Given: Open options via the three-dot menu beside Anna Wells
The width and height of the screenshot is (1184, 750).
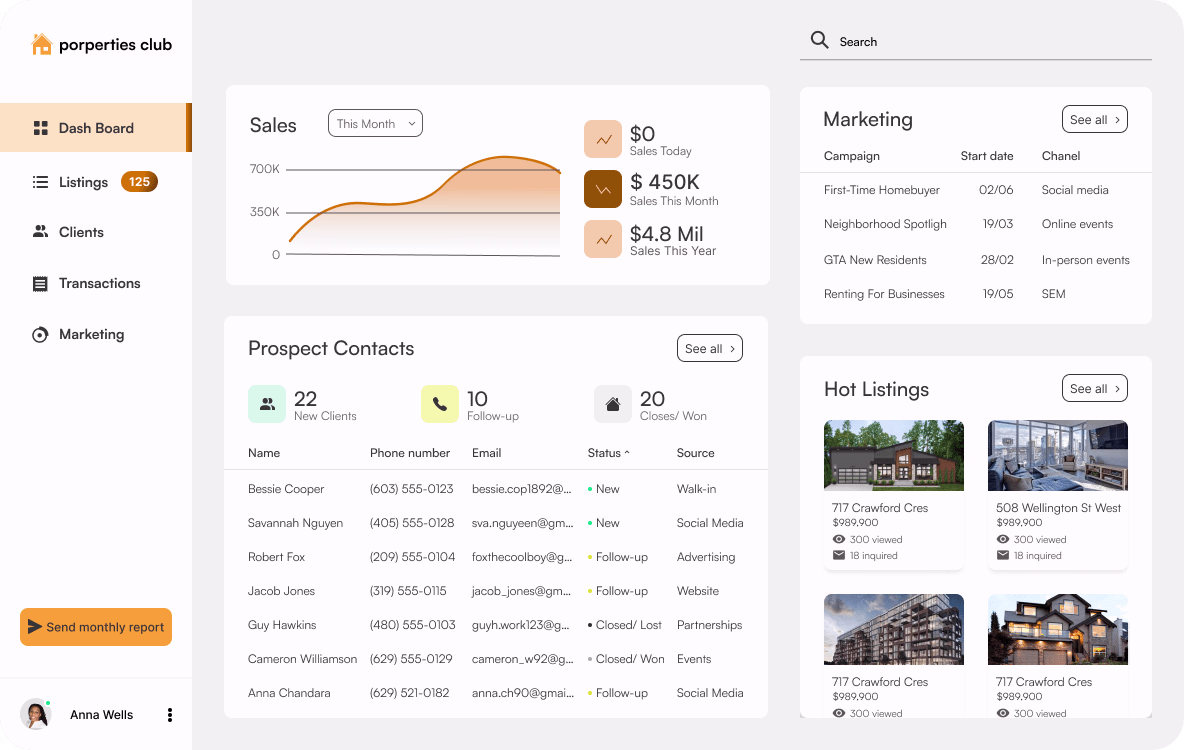Looking at the screenshot, I should coord(169,714).
